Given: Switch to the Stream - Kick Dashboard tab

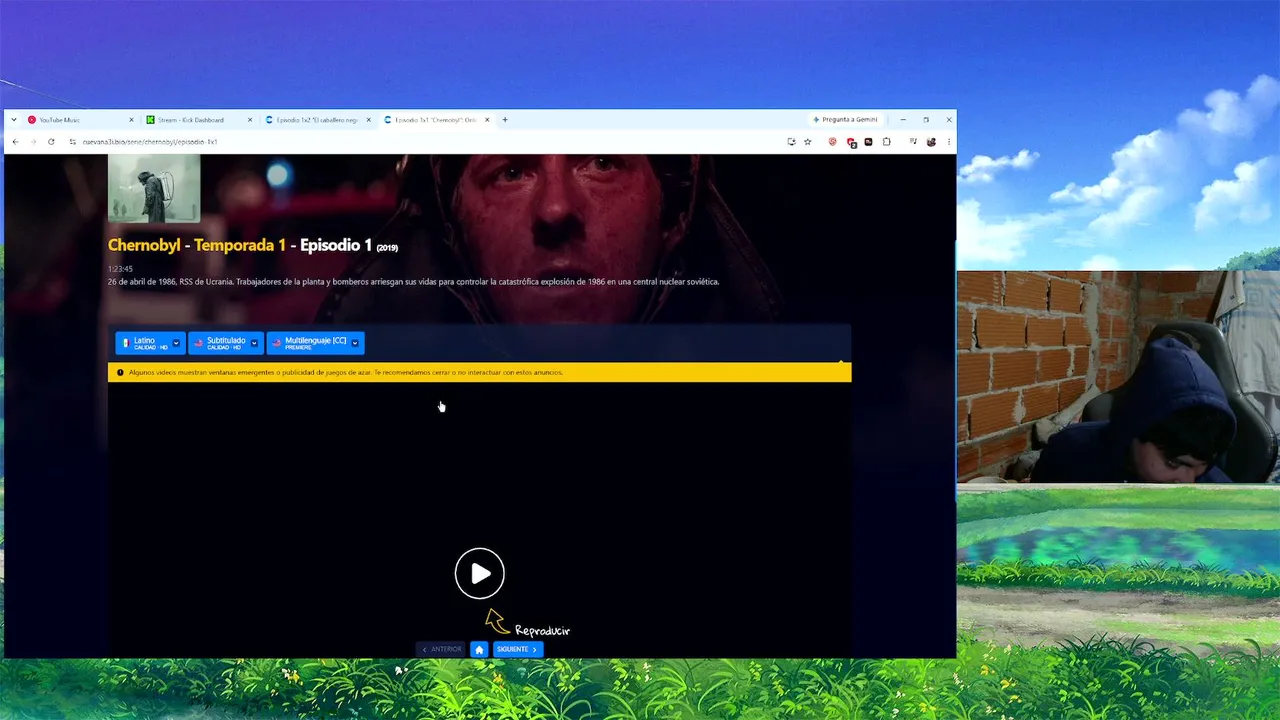Looking at the screenshot, I should [x=198, y=120].
